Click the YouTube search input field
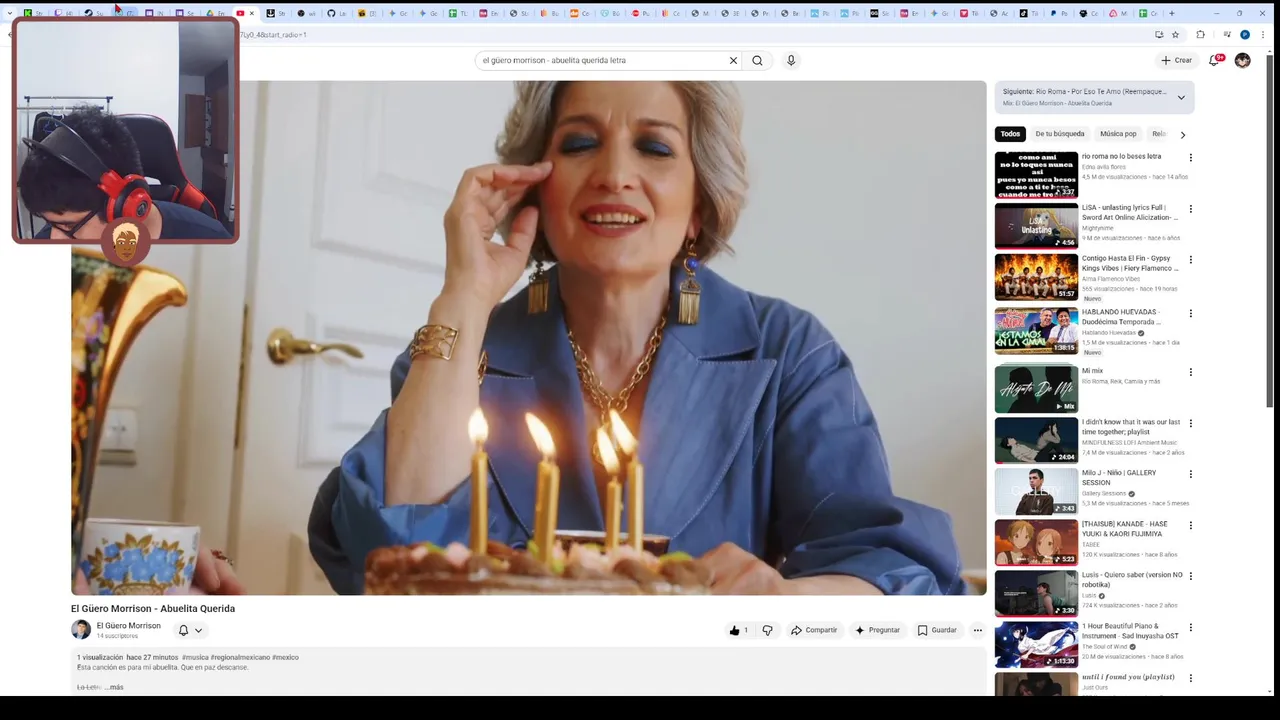 click(x=603, y=60)
